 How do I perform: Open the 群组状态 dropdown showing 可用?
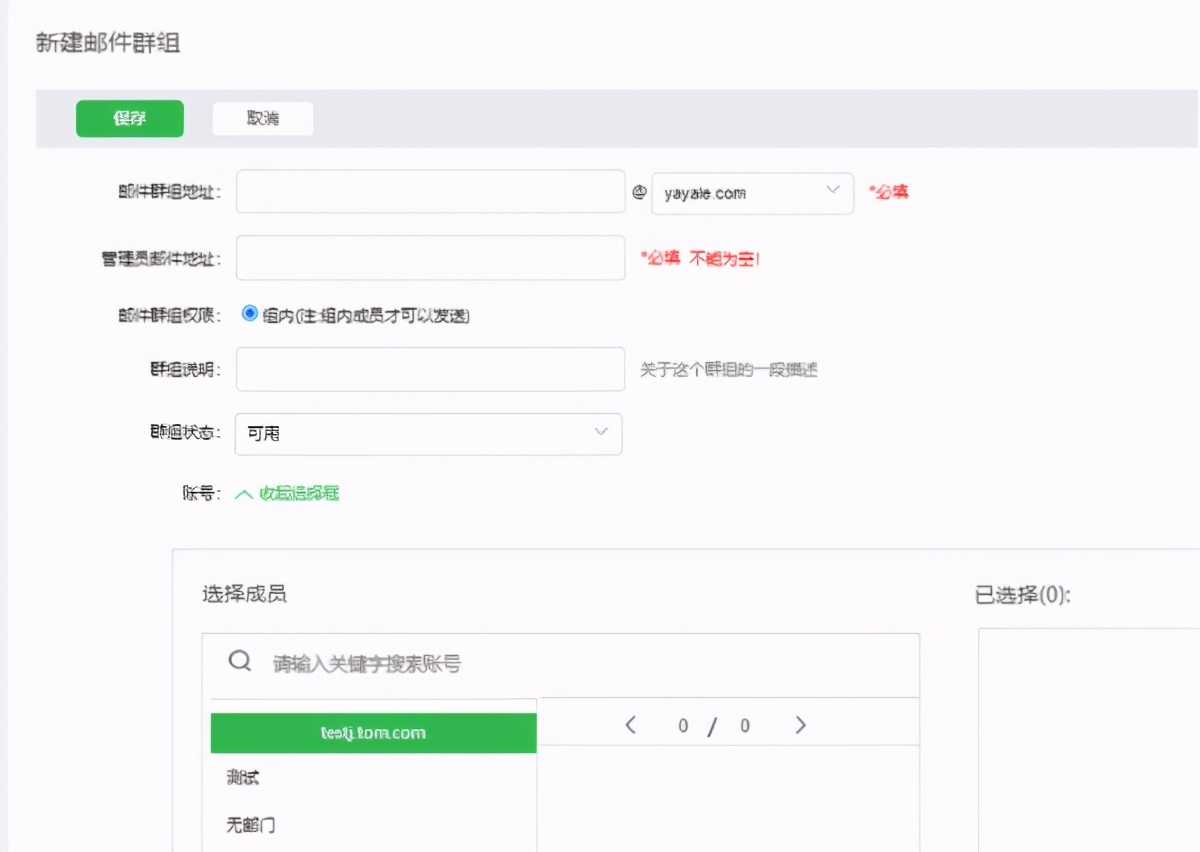click(x=428, y=433)
